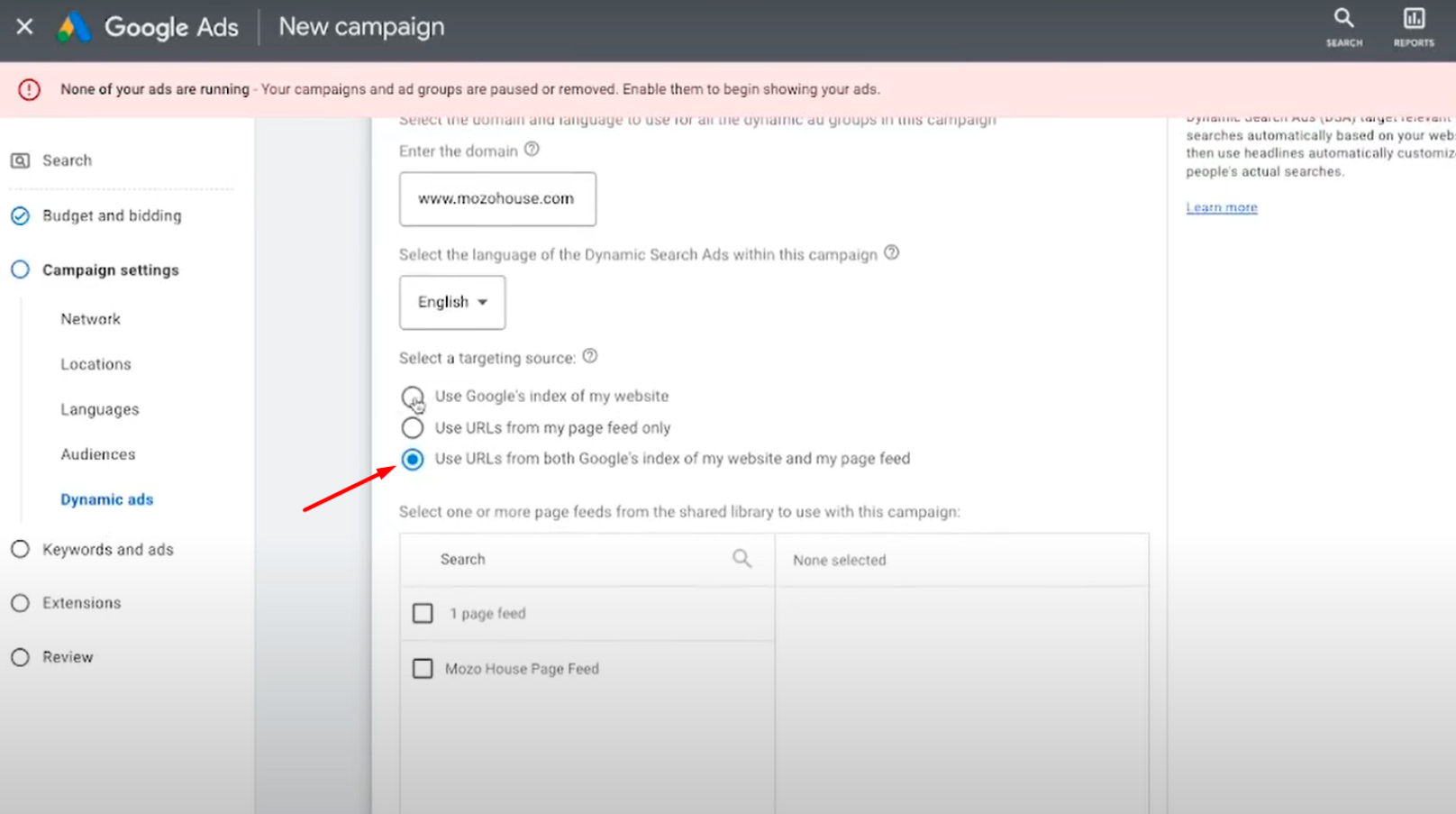This screenshot has height=814, width=1456.
Task: Click the Campaign settings step circle icon
Action: 20,270
